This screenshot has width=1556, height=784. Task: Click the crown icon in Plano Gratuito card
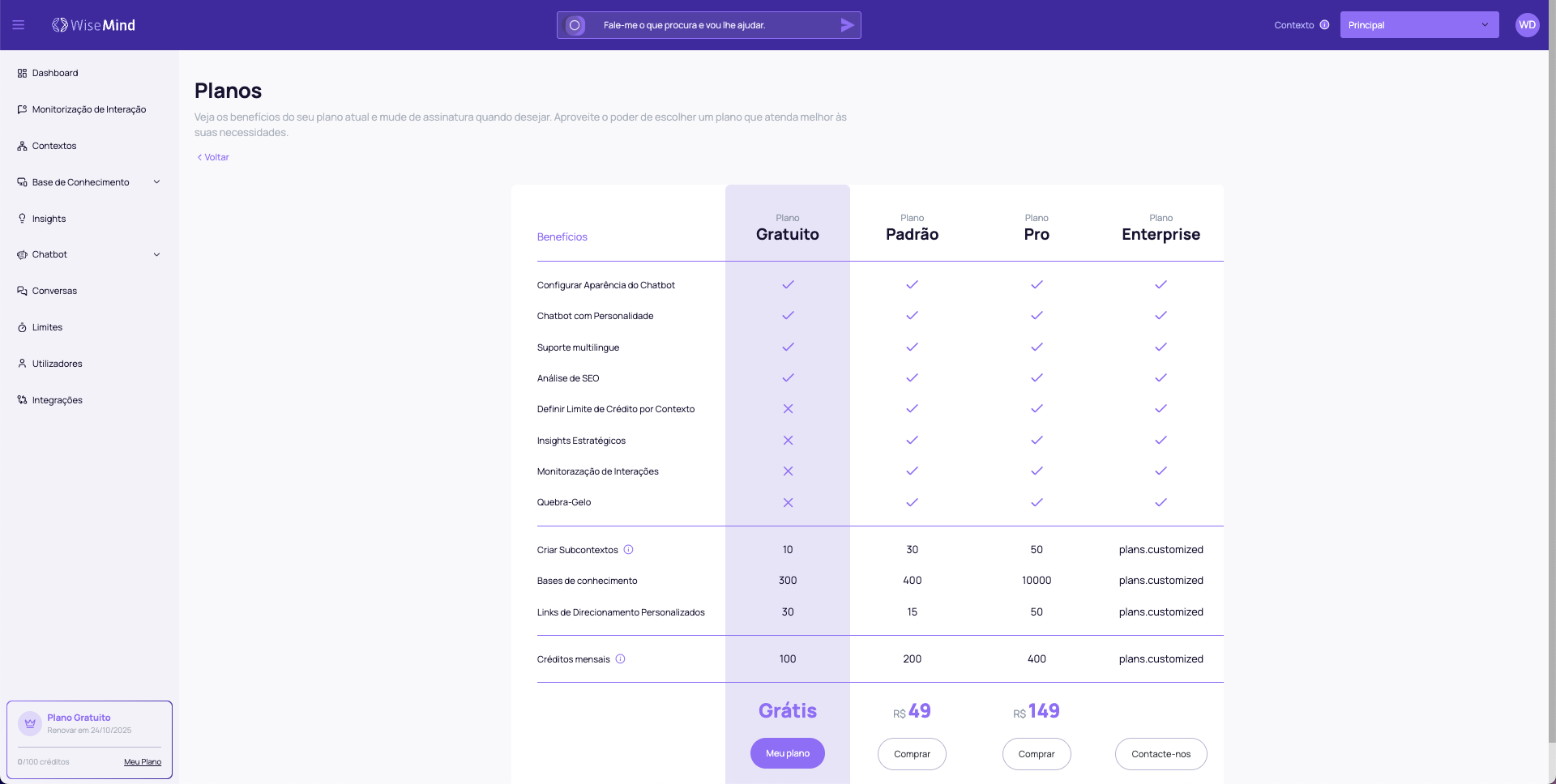pyautogui.click(x=30, y=723)
